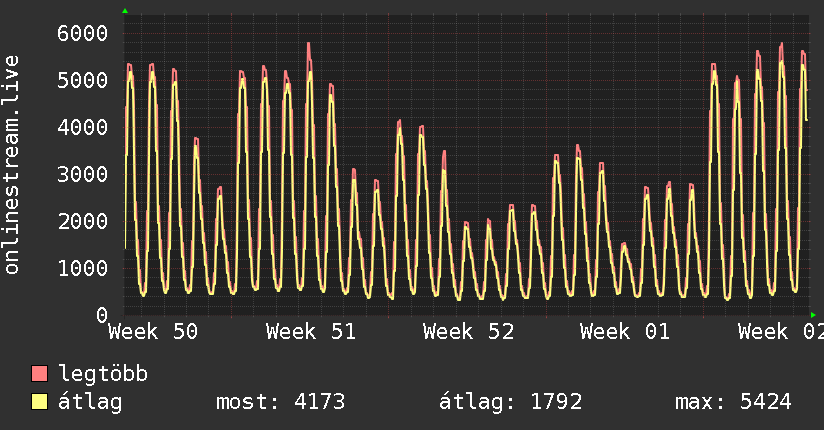The height and width of the screenshot is (430, 824).
Task: Click the 3000 y-axis tick label
Action: (x=82, y=175)
